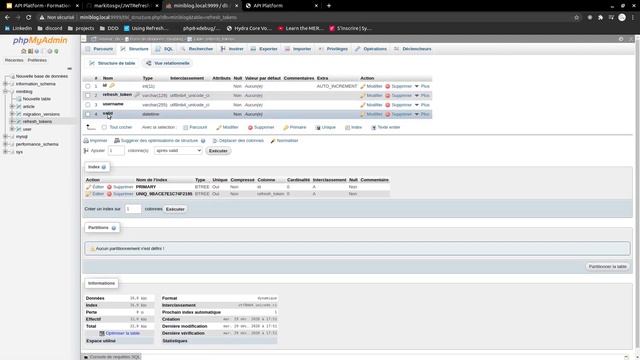
Task: Expand sys database node
Action: [x=6, y=152]
